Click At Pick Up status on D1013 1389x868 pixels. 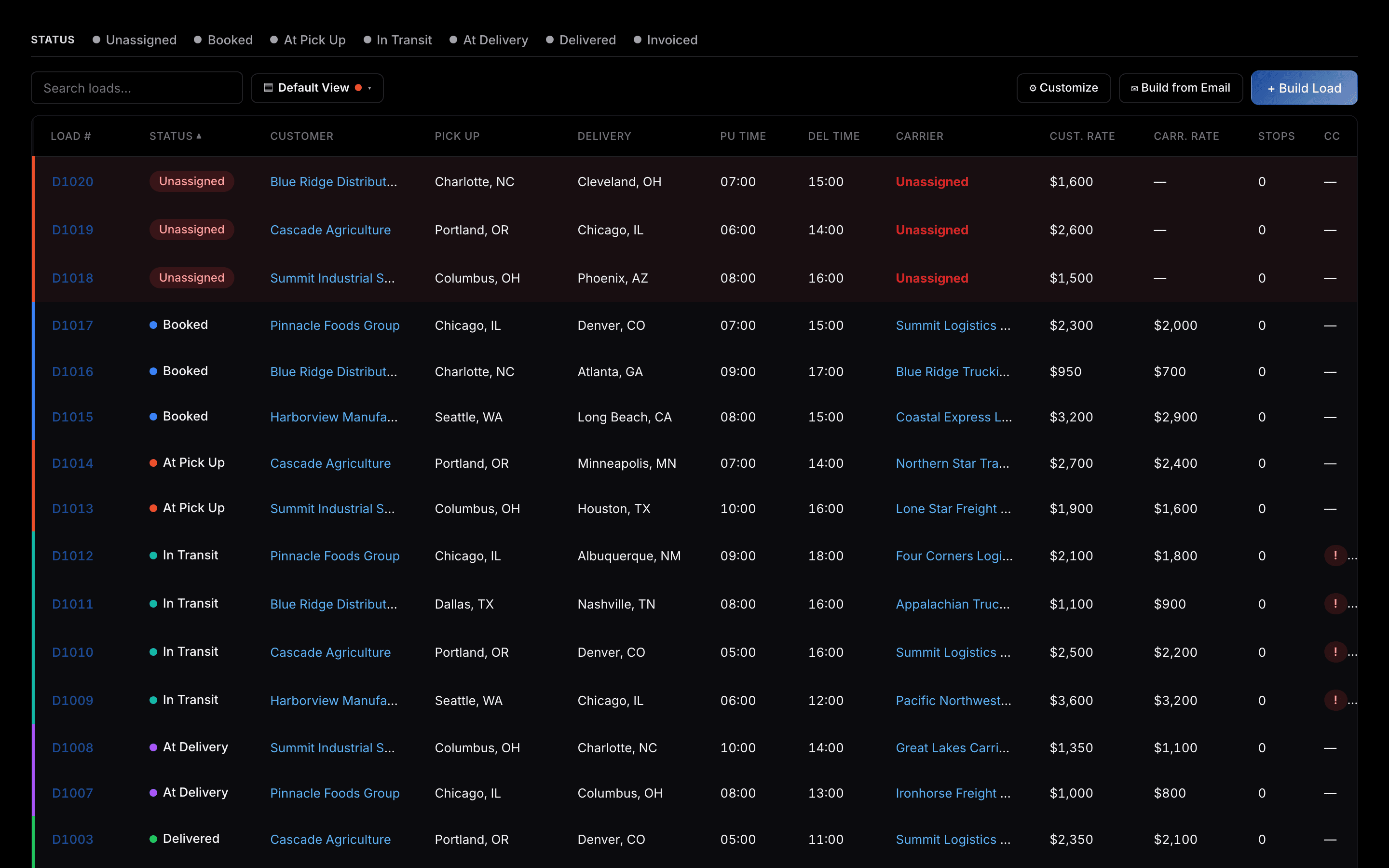pyautogui.click(x=187, y=508)
